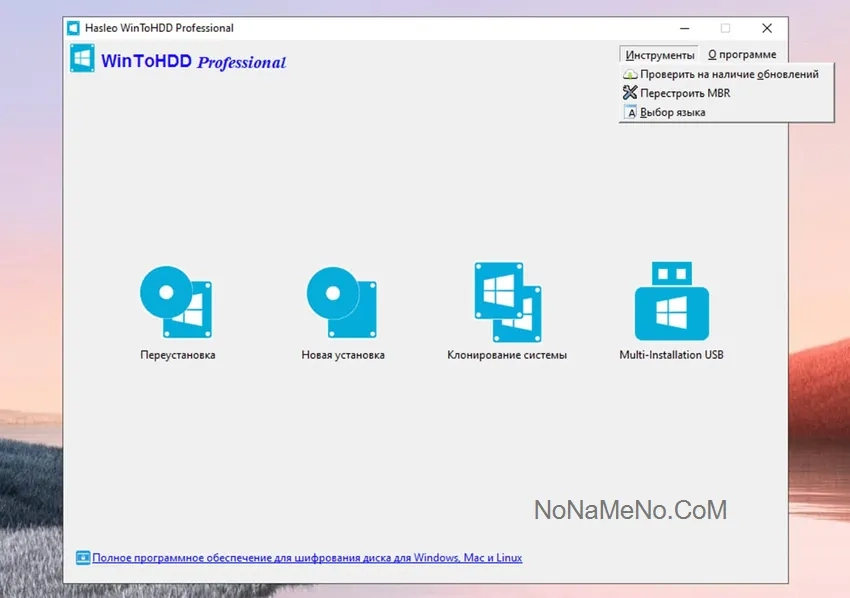Click the Клонирование системы caption
Image resolution: width=850 pixels, height=598 pixels.
507,355
